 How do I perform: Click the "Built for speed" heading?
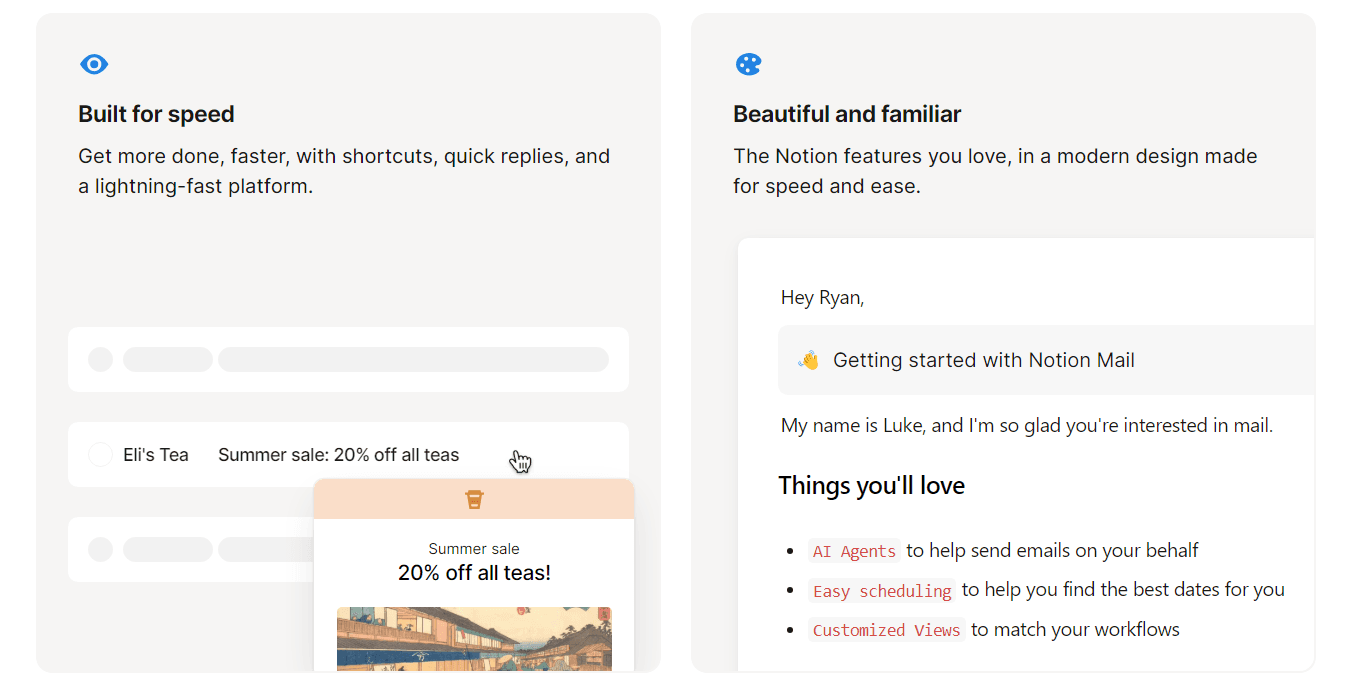[x=156, y=114]
